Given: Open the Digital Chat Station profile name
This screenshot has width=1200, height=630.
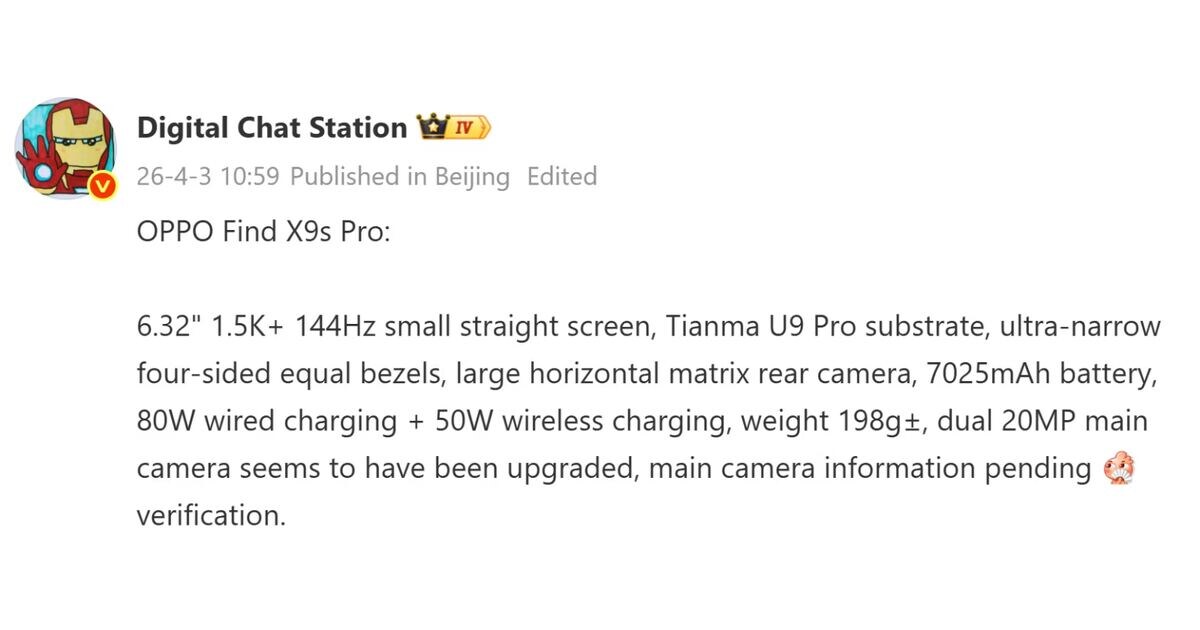Looking at the screenshot, I should click(x=272, y=128).
